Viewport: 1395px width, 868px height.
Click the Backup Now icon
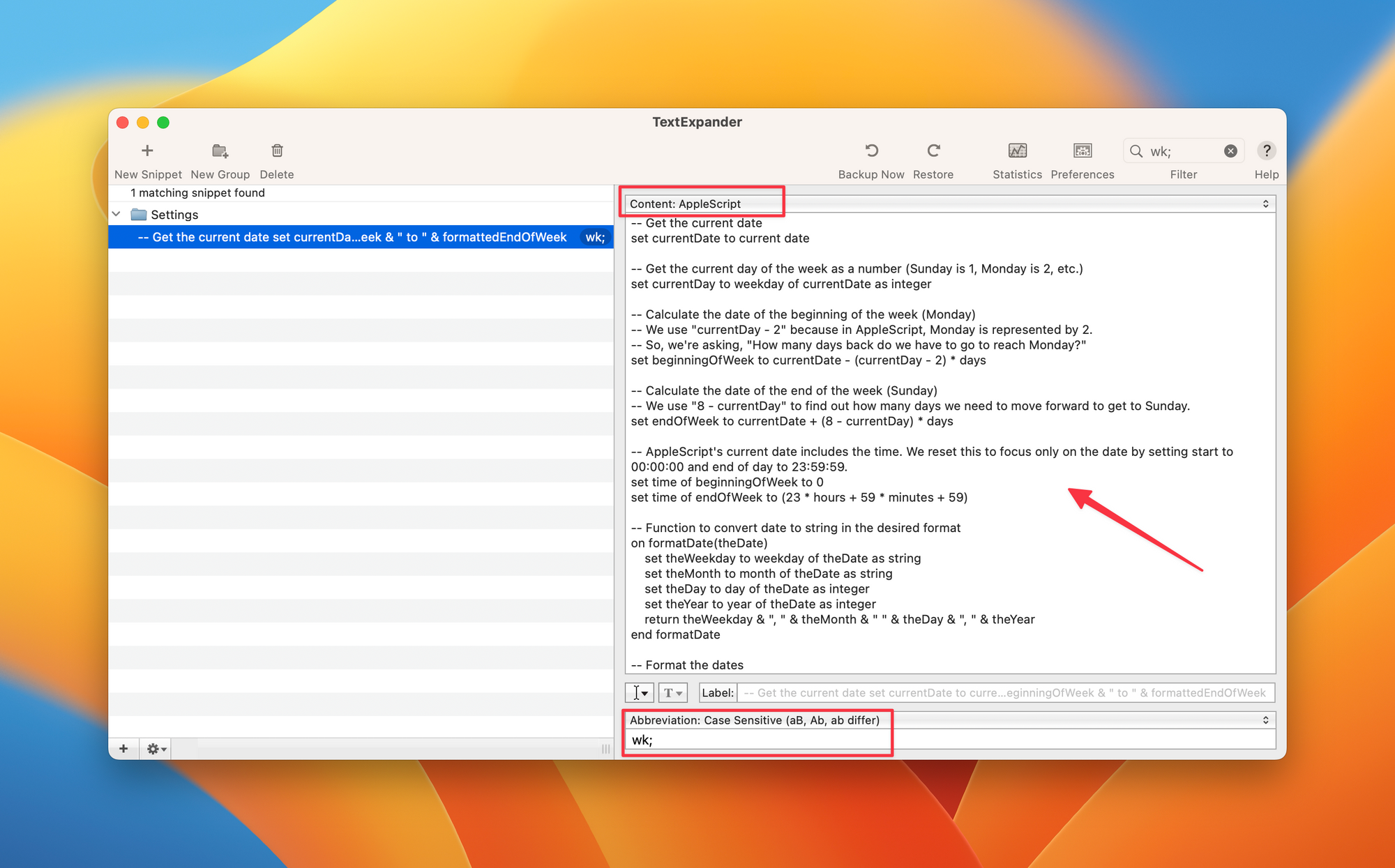point(870,153)
